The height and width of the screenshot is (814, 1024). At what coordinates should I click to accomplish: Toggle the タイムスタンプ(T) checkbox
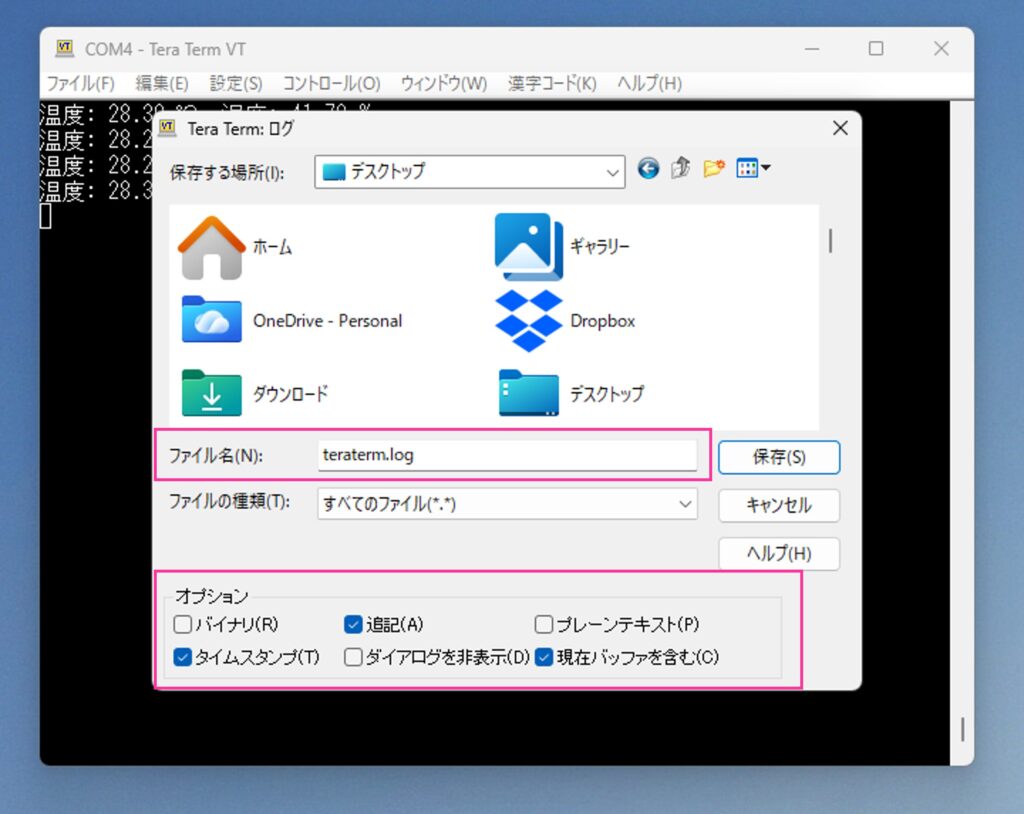182,657
